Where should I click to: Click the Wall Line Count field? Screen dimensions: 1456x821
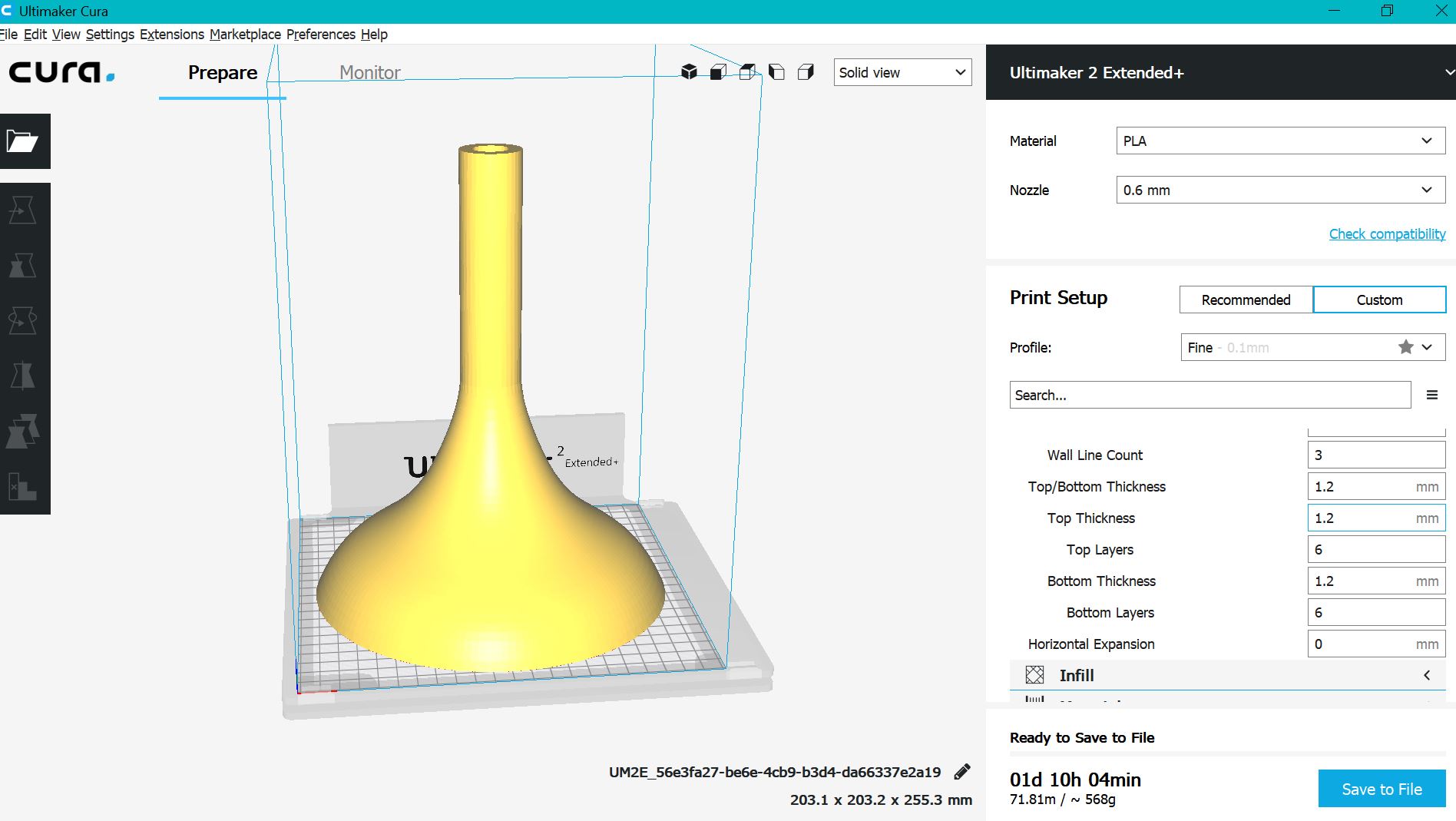coord(1376,455)
